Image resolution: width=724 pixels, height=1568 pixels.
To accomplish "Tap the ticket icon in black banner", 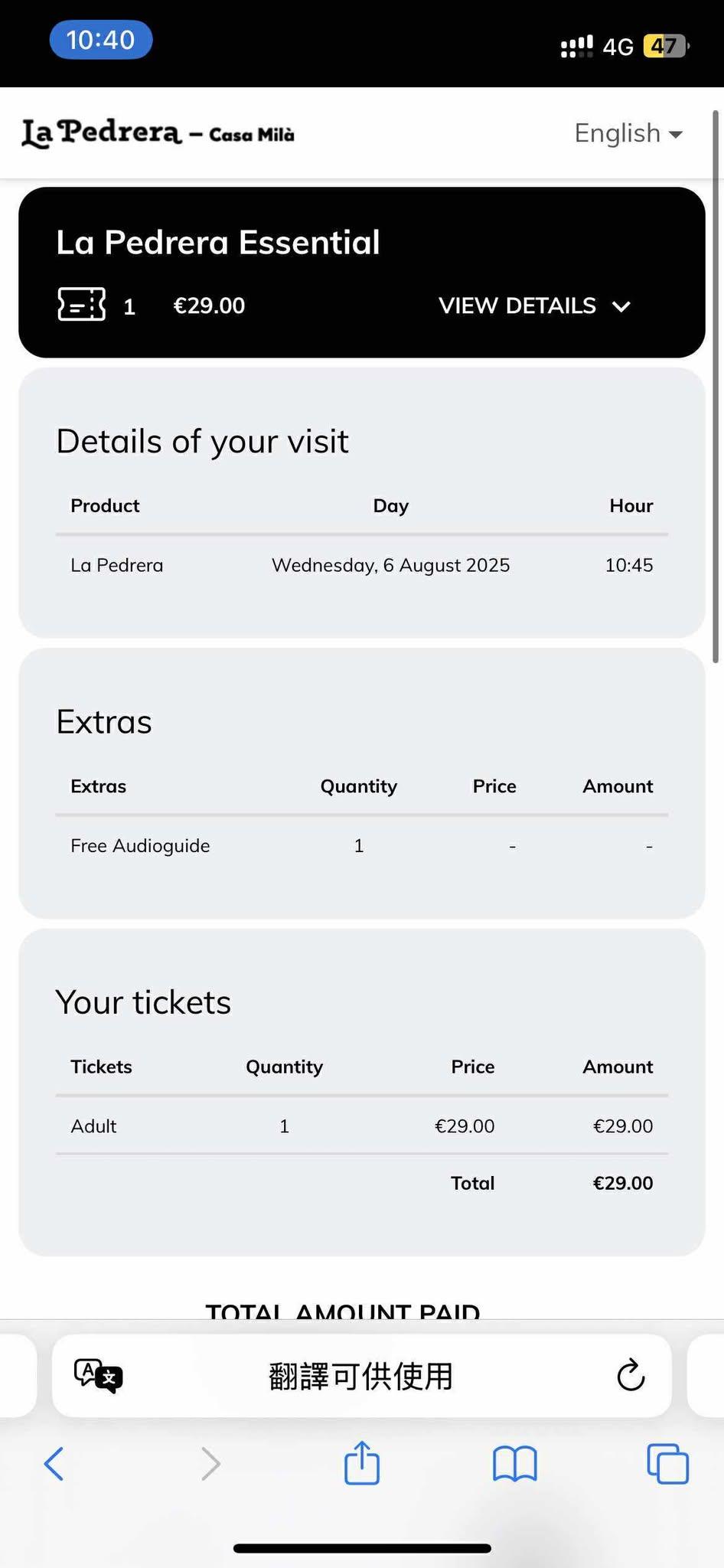I will click(x=81, y=305).
